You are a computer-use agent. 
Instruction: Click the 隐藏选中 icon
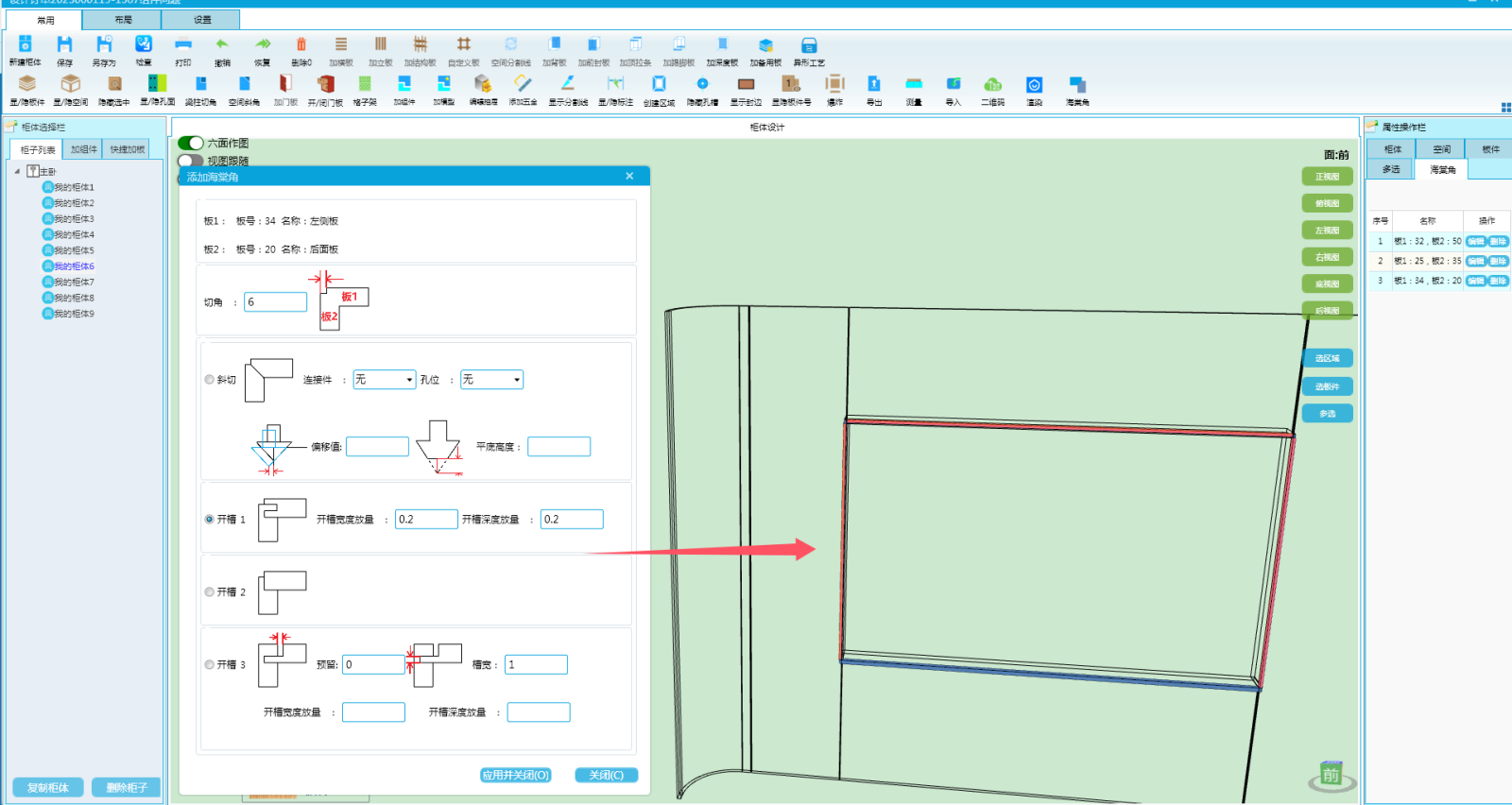coord(114,84)
